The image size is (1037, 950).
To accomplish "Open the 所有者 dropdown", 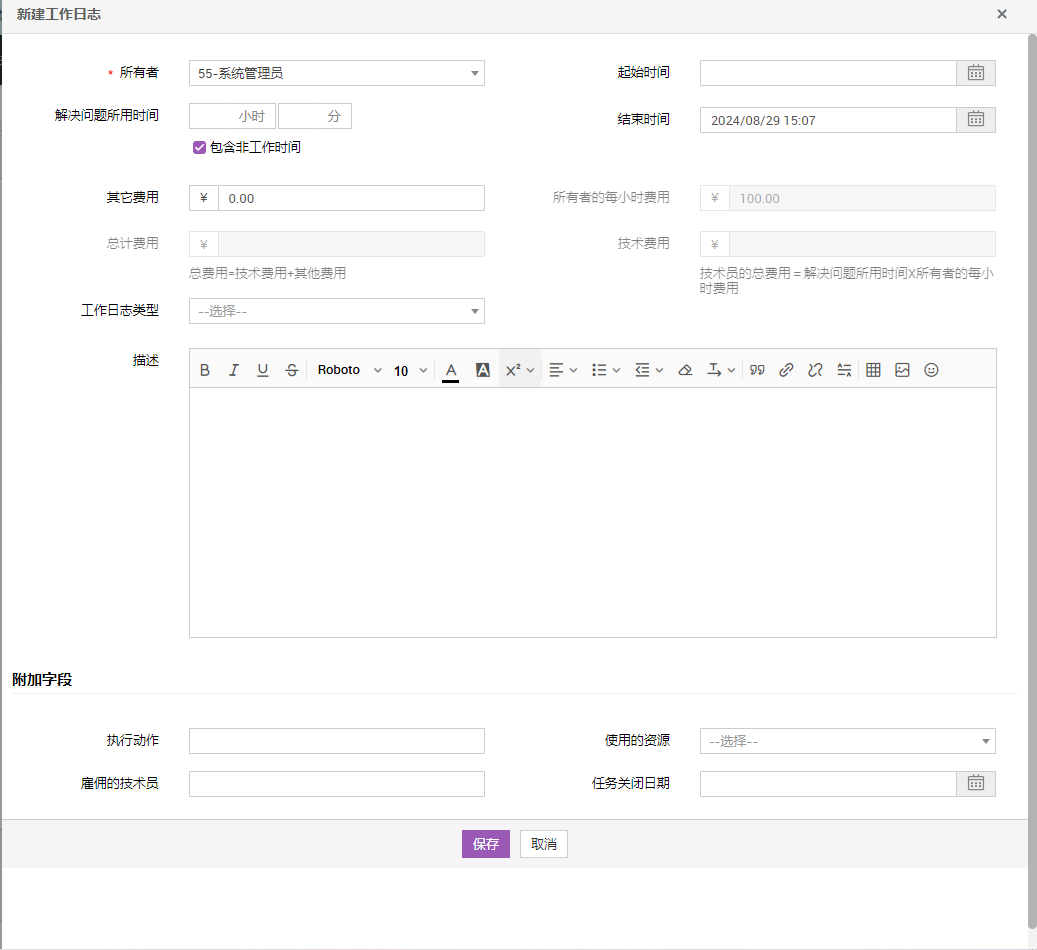I will click(336, 73).
